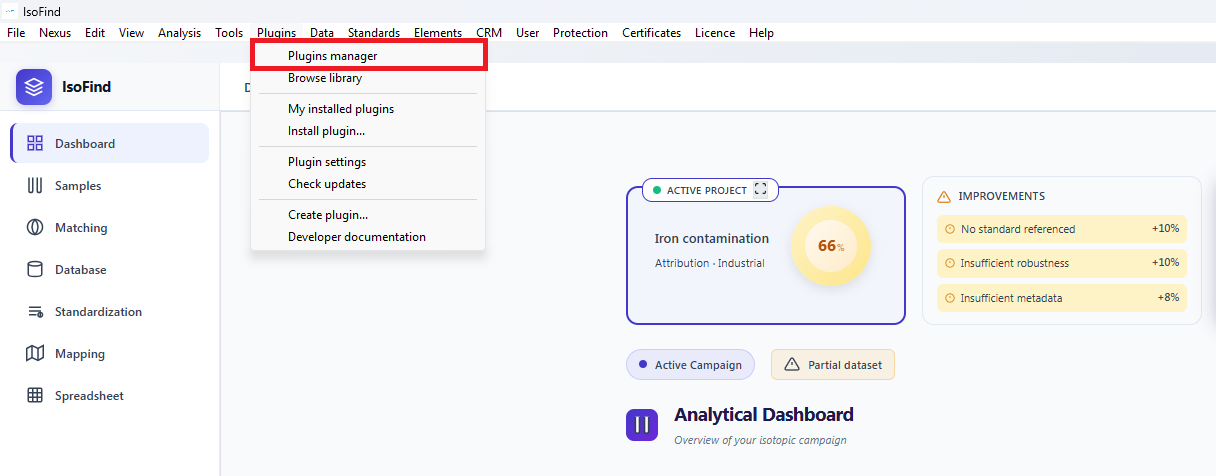Image resolution: width=1216 pixels, height=476 pixels.
Task: Click the Analytical Dashboard heading
Action: [x=764, y=415]
